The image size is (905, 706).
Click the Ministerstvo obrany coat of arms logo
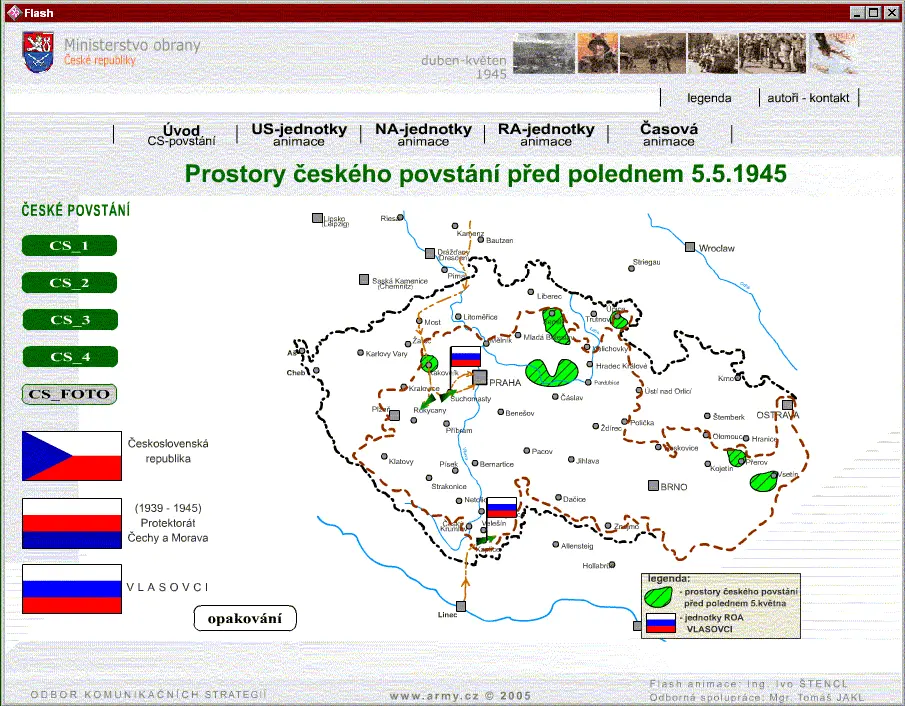[x=38, y=52]
